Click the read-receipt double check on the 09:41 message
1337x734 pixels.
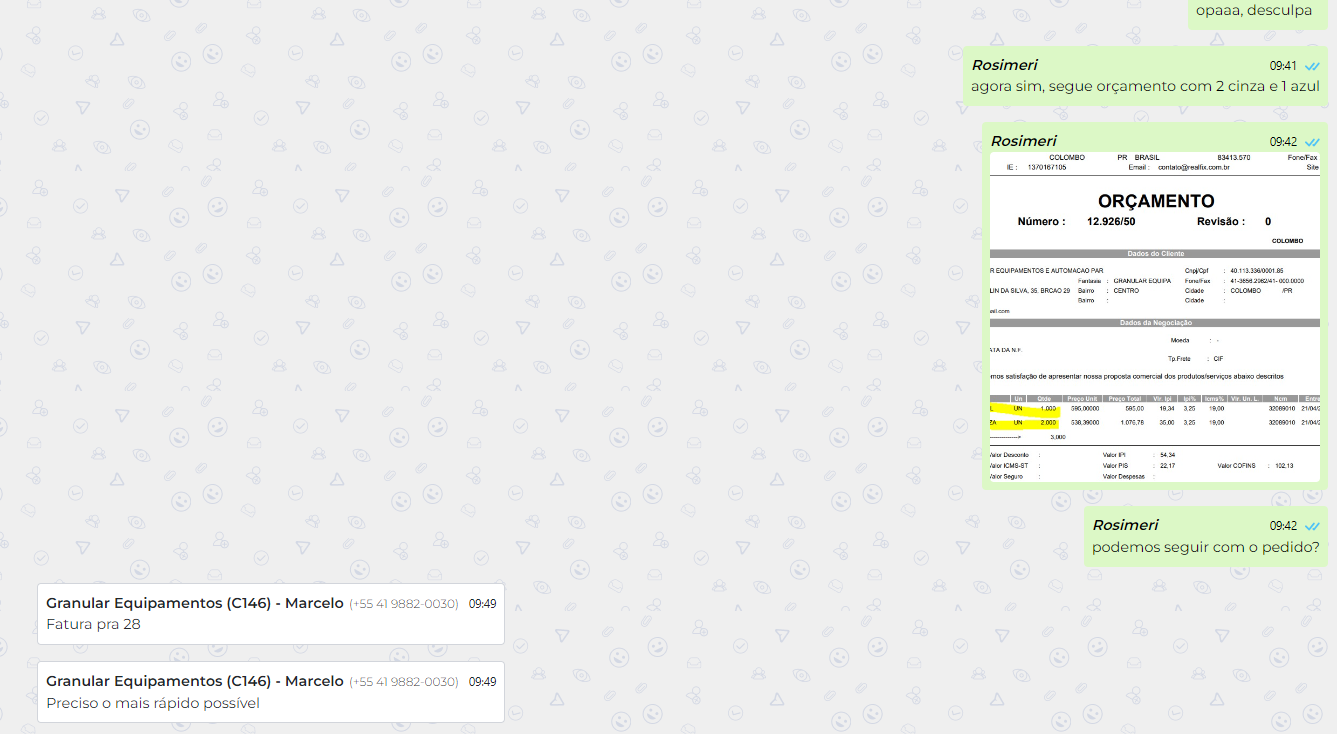(1312, 66)
